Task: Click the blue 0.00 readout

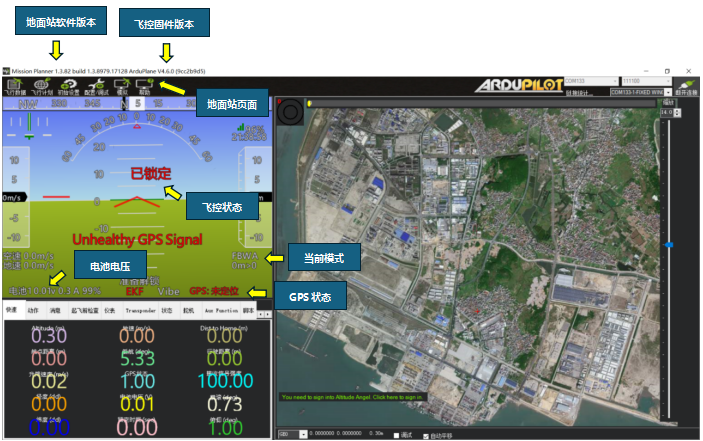Action: (x=49, y=427)
